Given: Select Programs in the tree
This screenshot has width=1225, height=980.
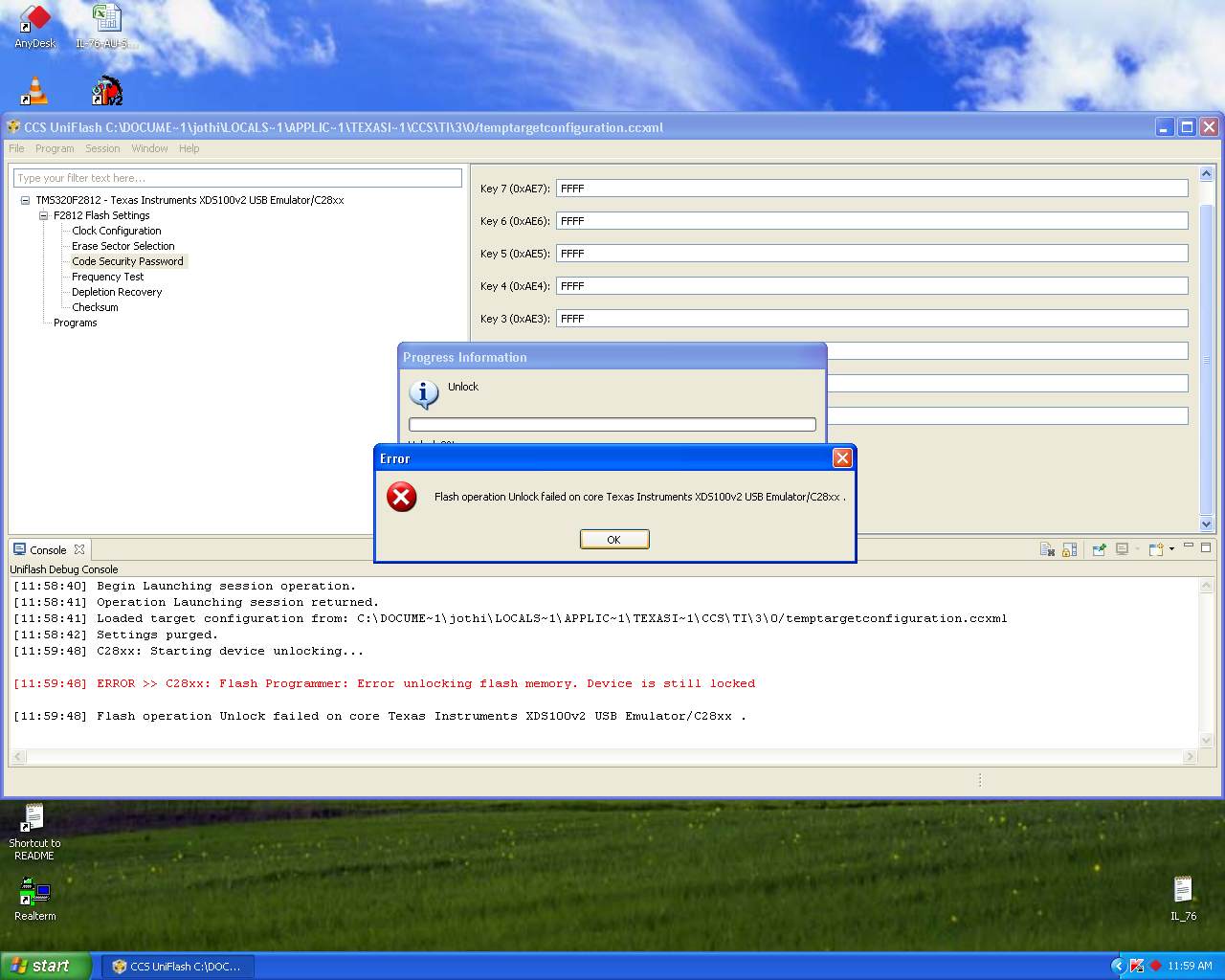Looking at the screenshot, I should click(76, 323).
